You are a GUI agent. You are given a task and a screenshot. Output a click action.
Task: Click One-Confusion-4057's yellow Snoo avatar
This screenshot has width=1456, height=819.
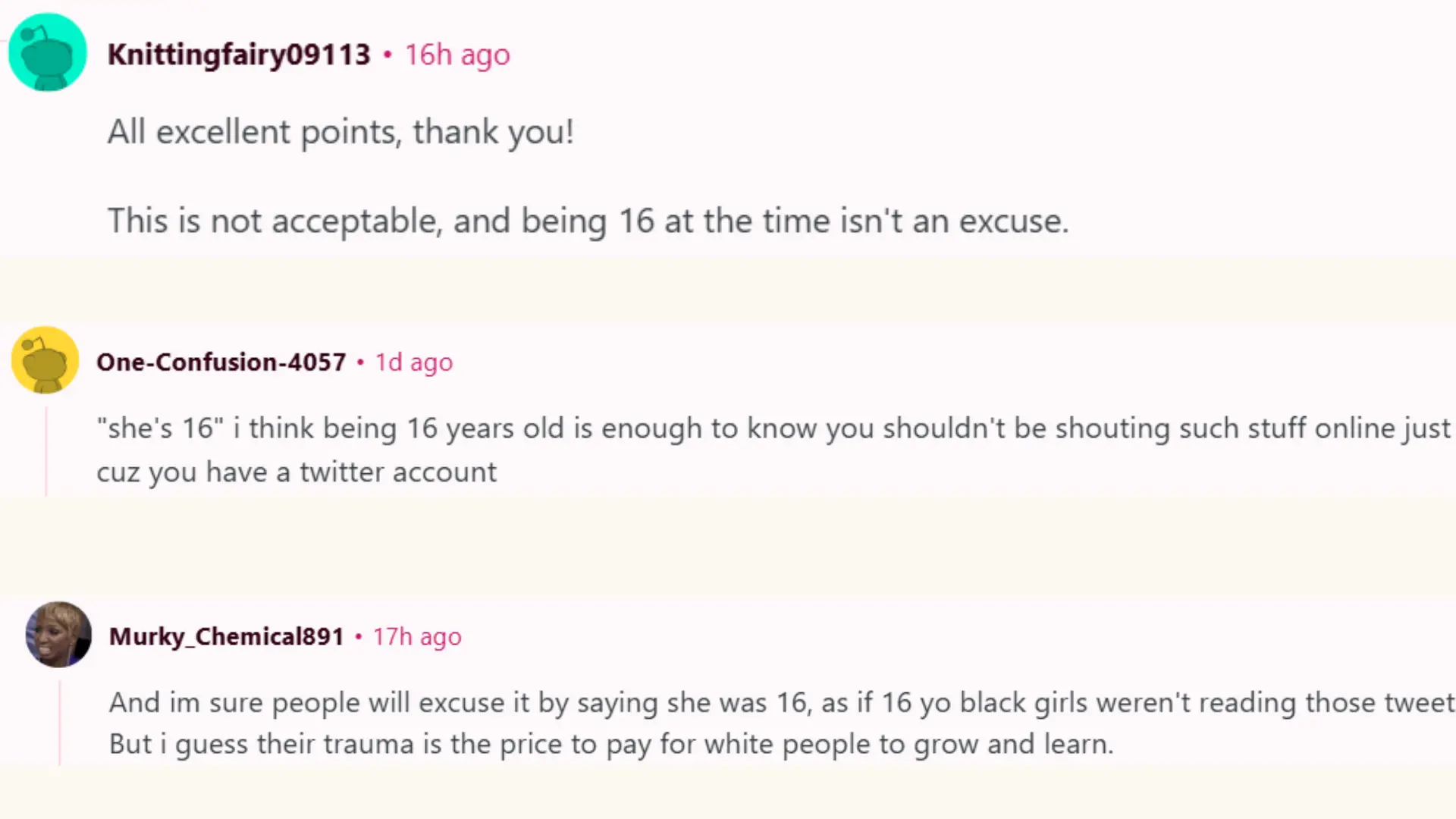tap(45, 360)
